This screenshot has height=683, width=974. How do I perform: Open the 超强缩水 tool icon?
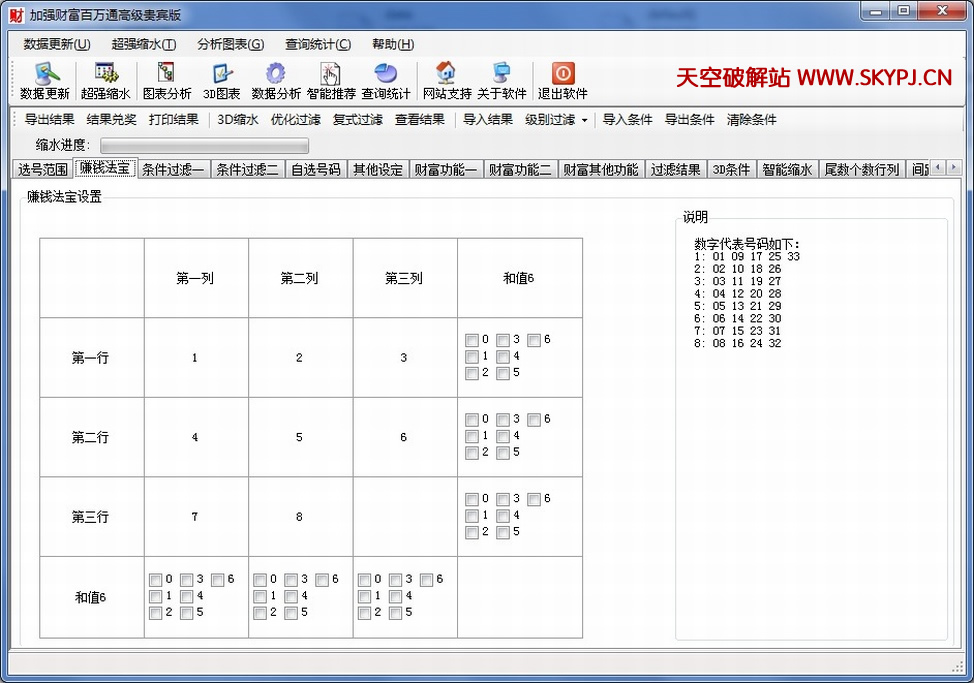click(x=105, y=74)
